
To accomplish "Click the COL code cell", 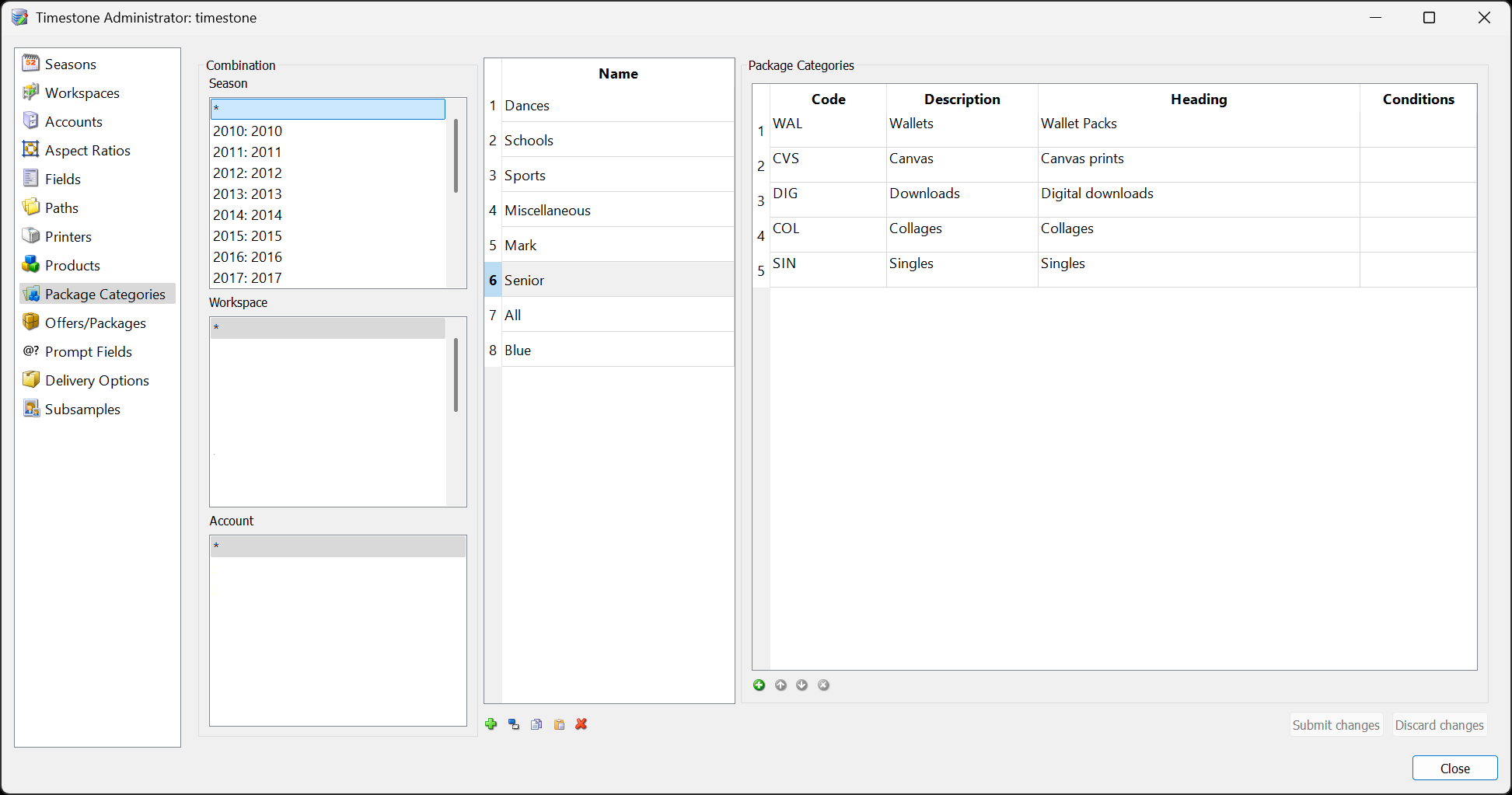I will (x=828, y=235).
